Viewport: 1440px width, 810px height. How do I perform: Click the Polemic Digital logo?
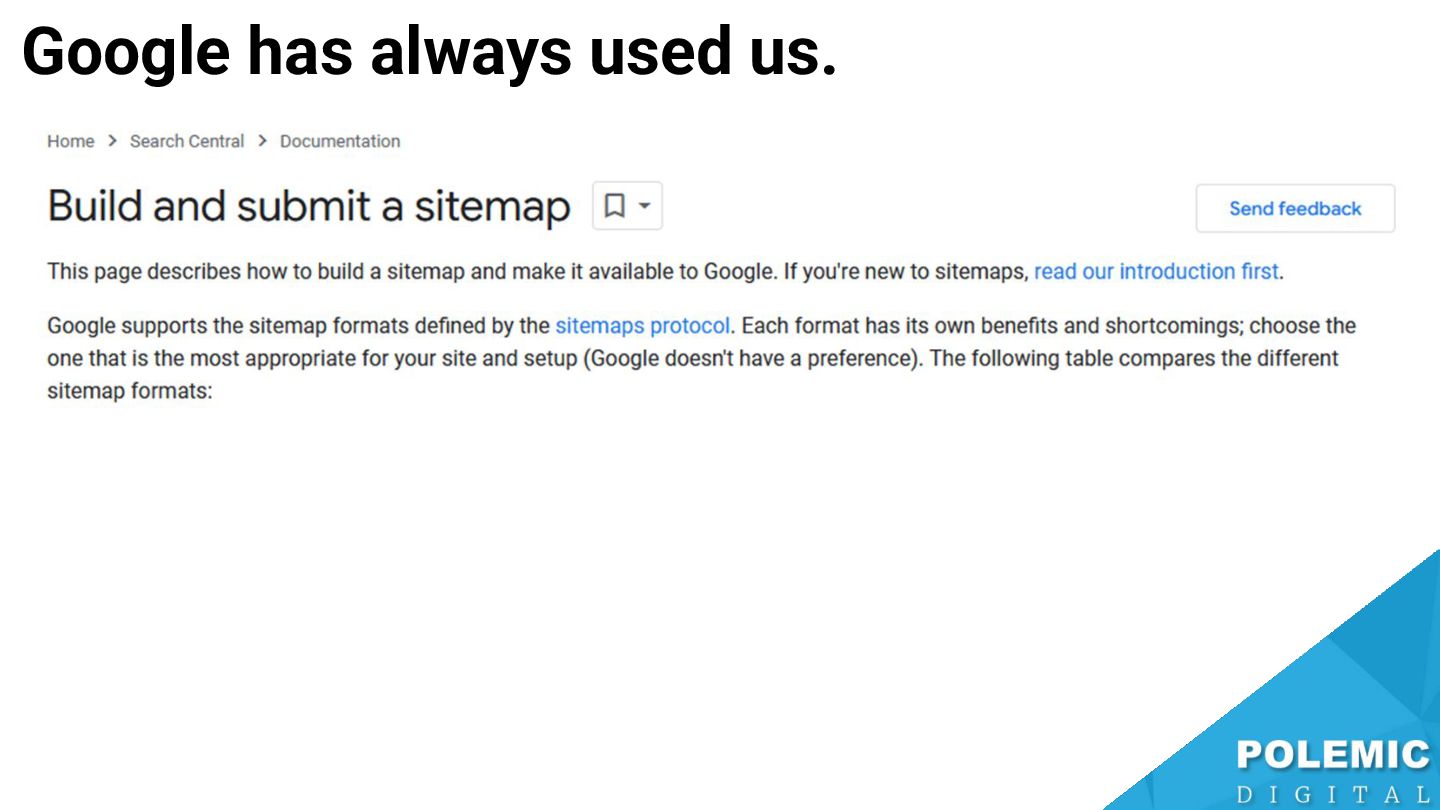pyautogui.click(x=1333, y=770)
